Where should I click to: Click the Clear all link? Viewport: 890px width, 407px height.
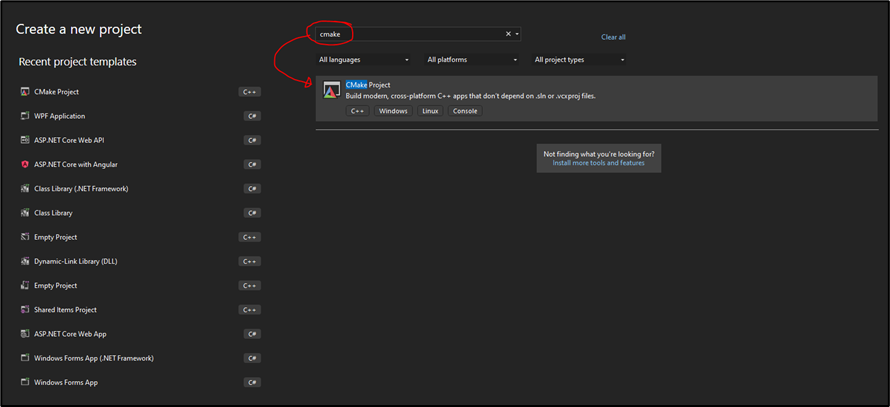pos(613,37)
